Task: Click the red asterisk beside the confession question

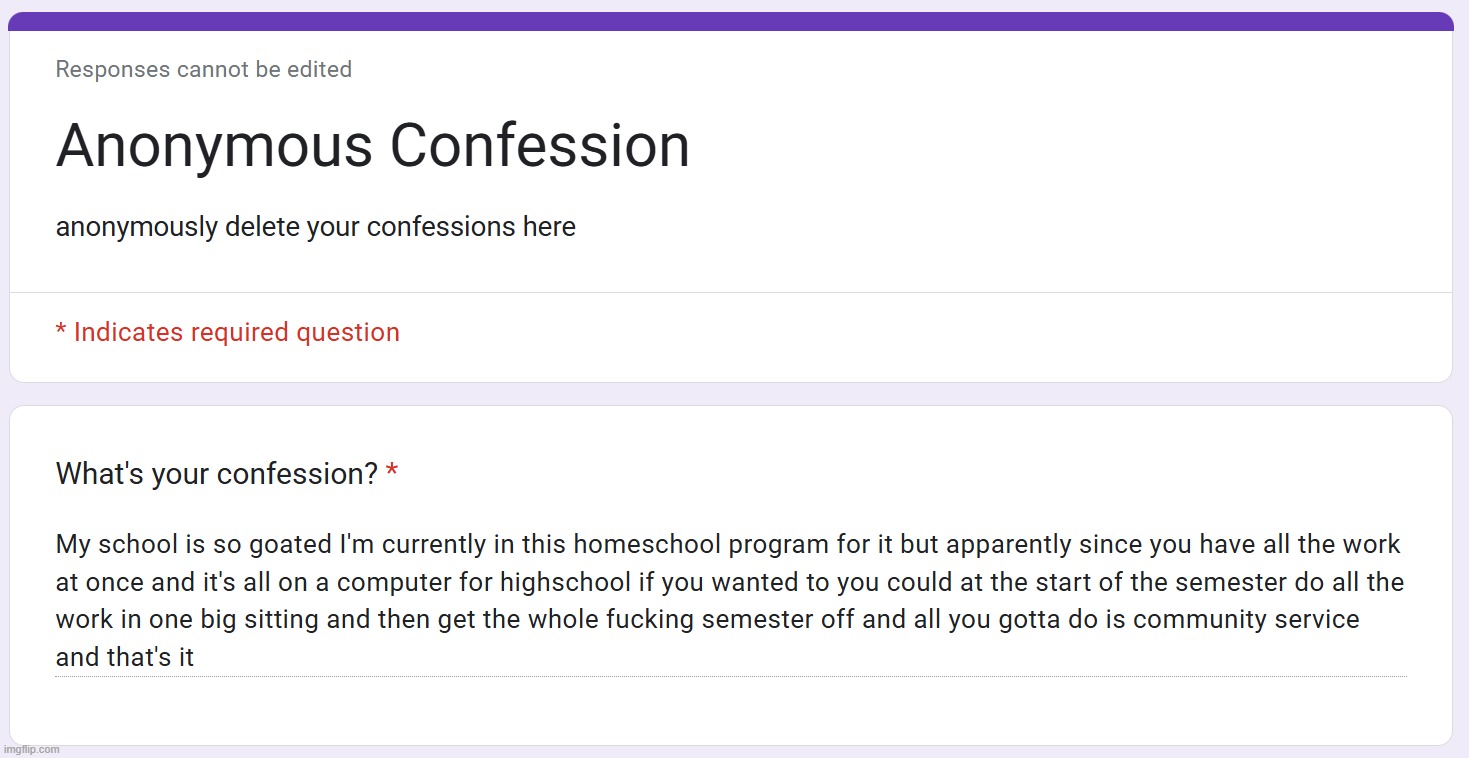Action: [x=392, y=472]
